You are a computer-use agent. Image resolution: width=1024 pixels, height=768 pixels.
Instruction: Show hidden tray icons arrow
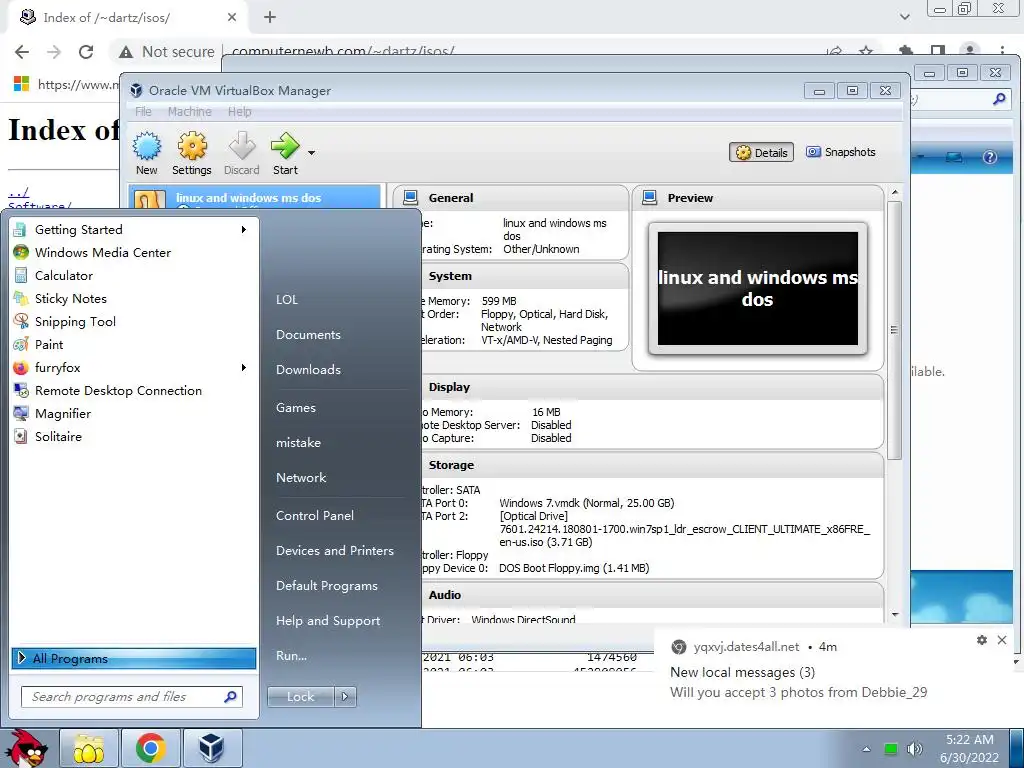(x=867, y=749)
